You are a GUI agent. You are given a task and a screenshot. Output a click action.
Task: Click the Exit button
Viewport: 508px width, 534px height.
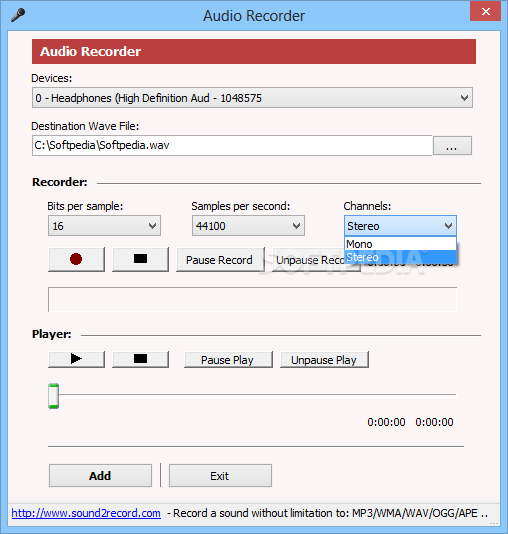220,475
